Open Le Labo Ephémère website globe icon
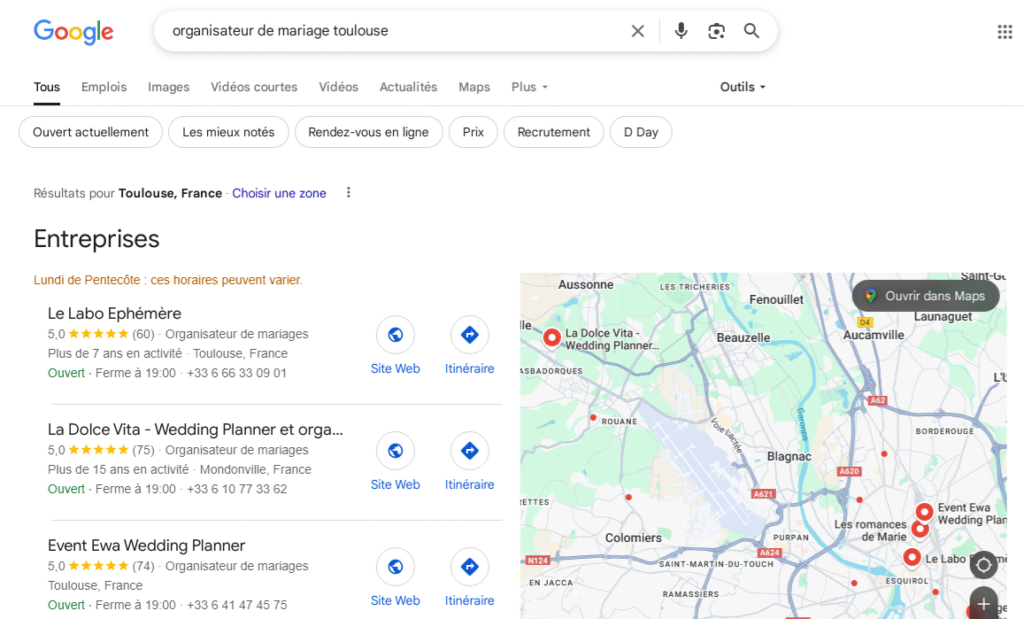1024x619 pixels. (395, 335)
